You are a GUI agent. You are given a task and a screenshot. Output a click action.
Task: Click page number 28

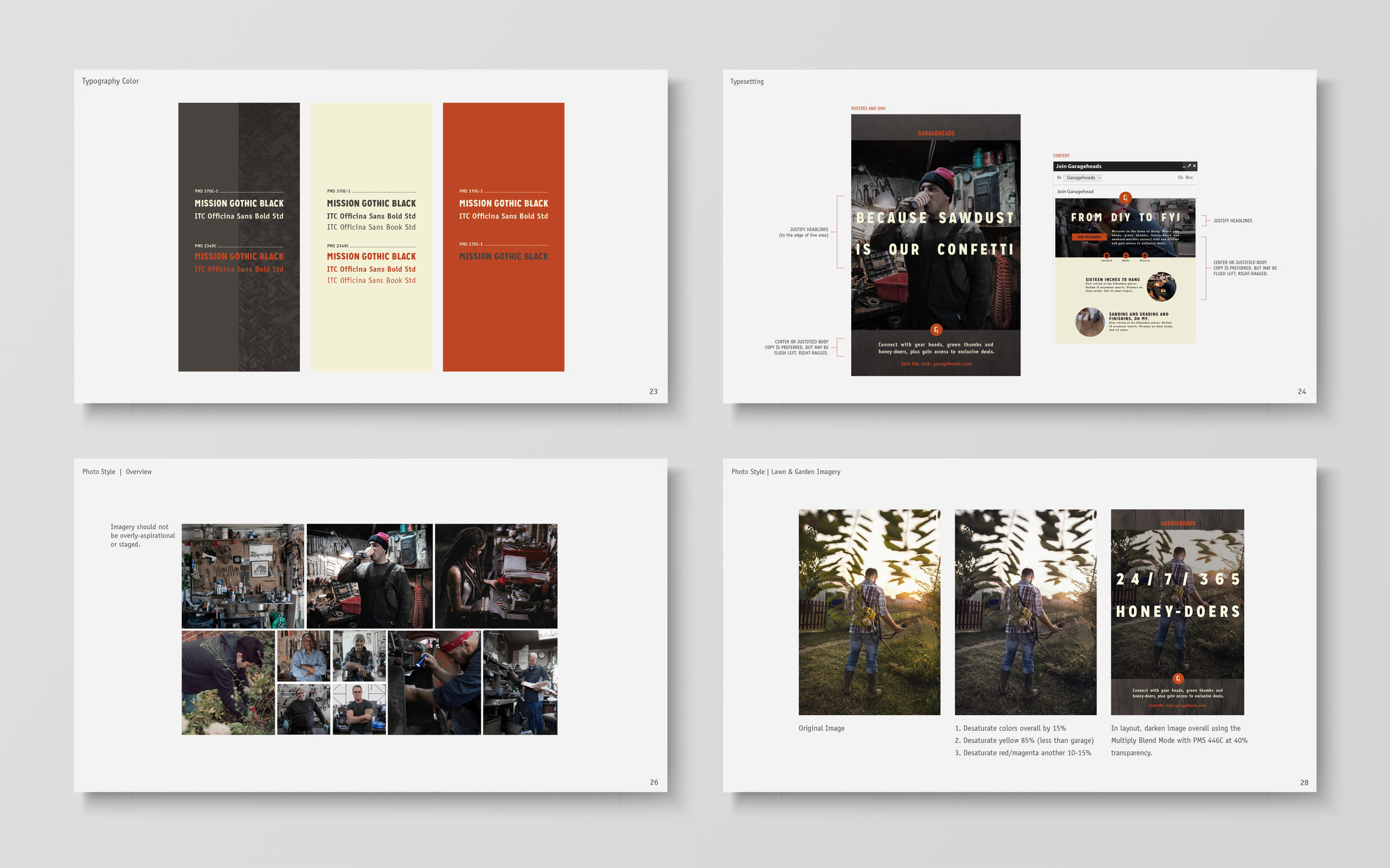1304,782
